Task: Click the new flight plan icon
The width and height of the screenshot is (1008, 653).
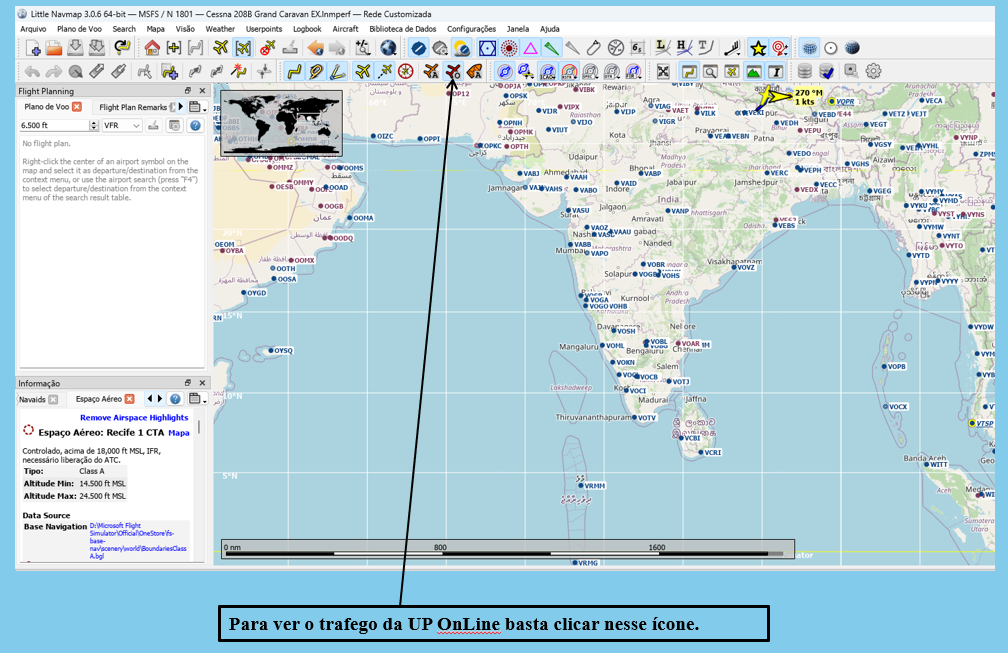Action: point(33,48)
